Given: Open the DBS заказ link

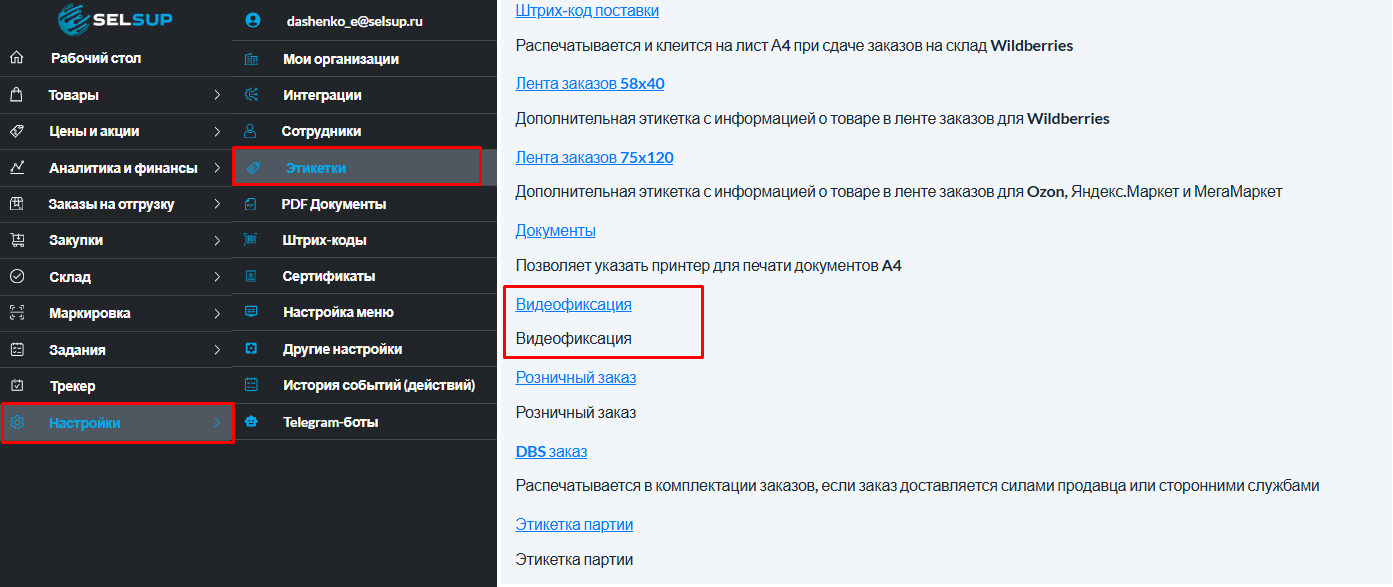Looking at the screenshot, I should click(551, 451).
